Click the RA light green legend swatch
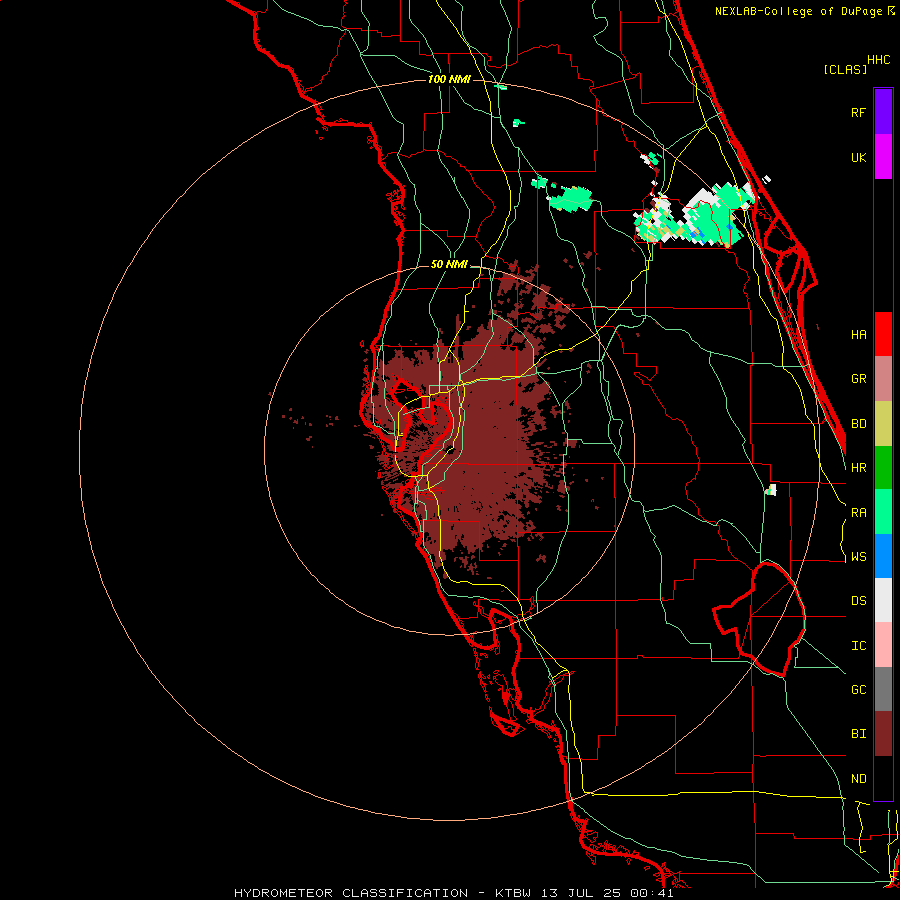The image size is (900, 900). pyautogui.click(x=883, y=512)
